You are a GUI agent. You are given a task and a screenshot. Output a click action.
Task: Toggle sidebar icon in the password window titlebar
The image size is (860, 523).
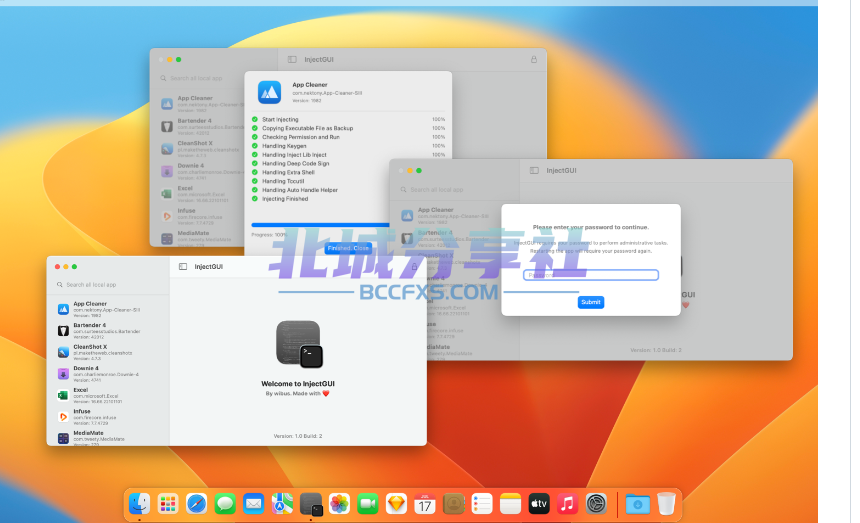(534, 170)
